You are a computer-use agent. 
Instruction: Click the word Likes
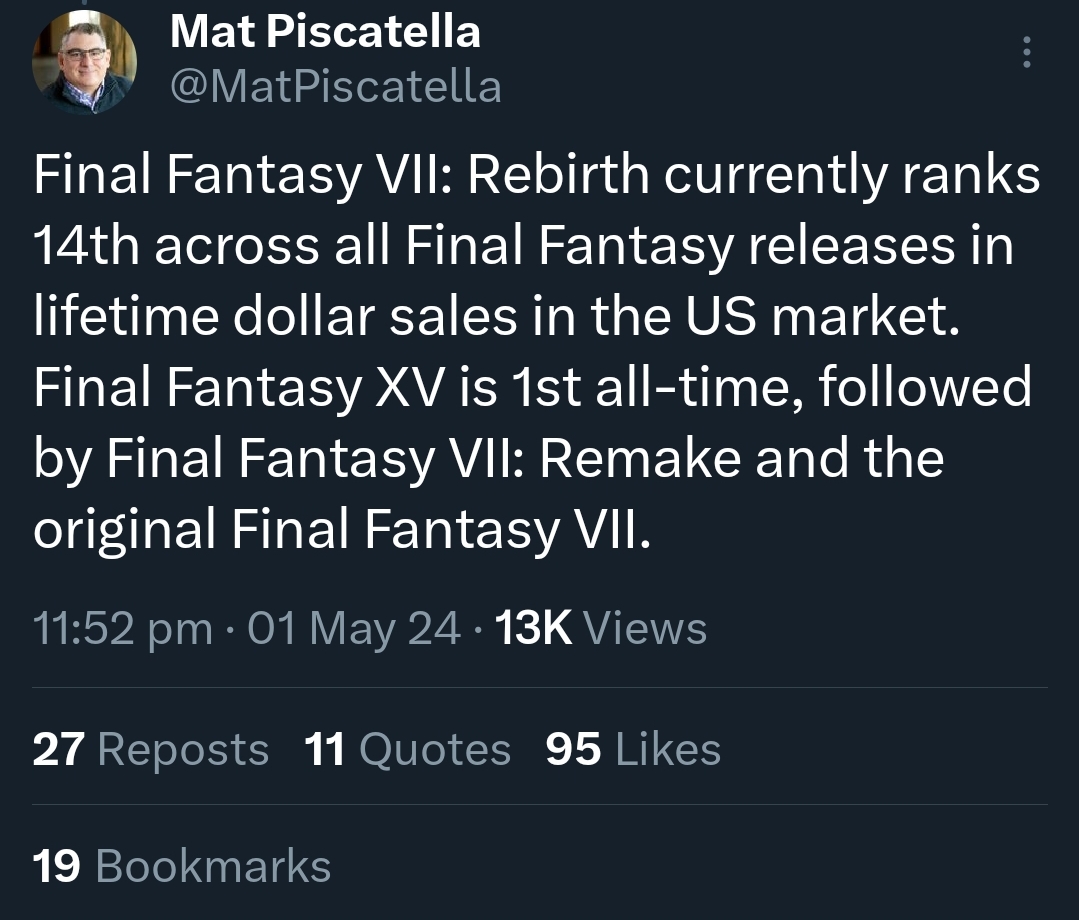[668, 749]
